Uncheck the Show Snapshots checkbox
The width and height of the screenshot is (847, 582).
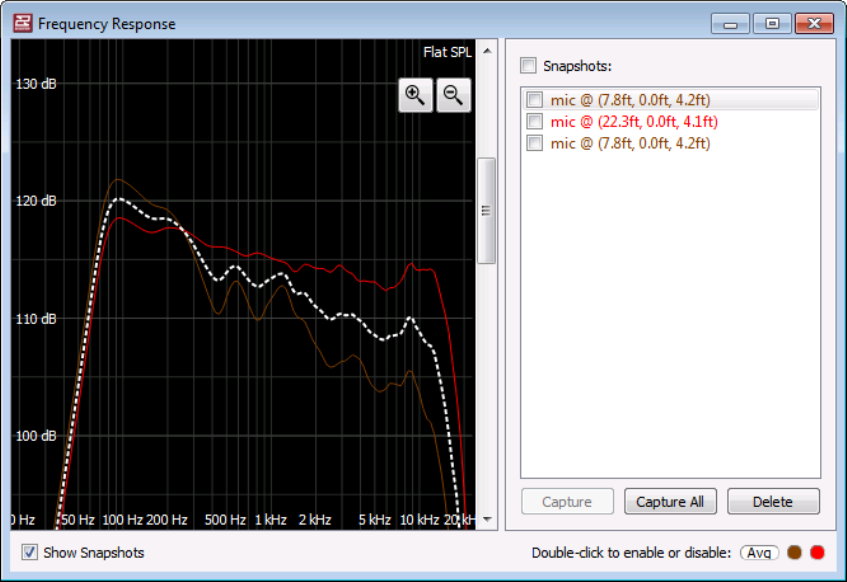(30, 552)
